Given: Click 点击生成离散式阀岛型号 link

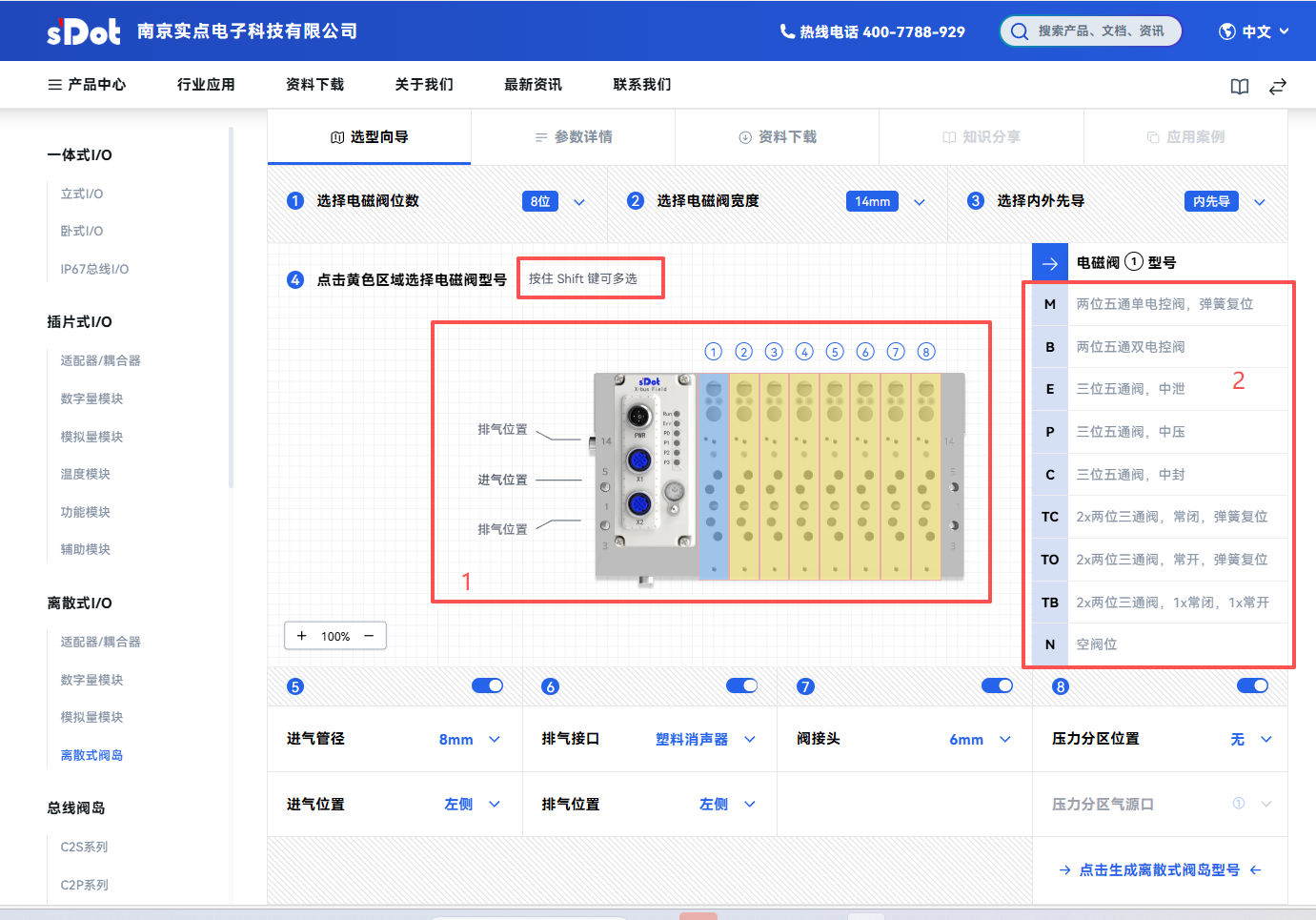Looking at the screenshot, I should pos(1160,869).
